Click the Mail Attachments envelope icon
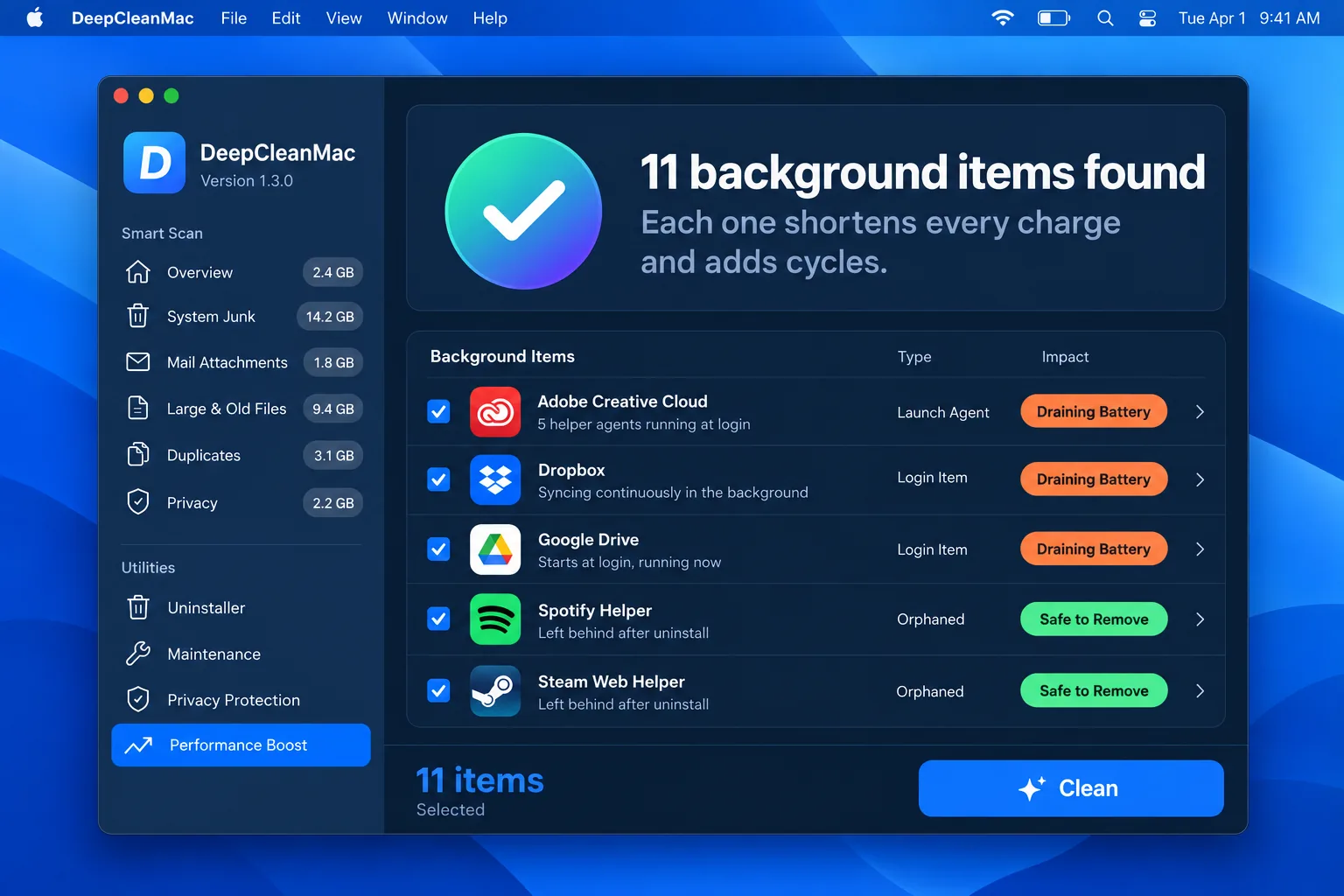This screenshot has width=1344, height=896. coord(138,361)
